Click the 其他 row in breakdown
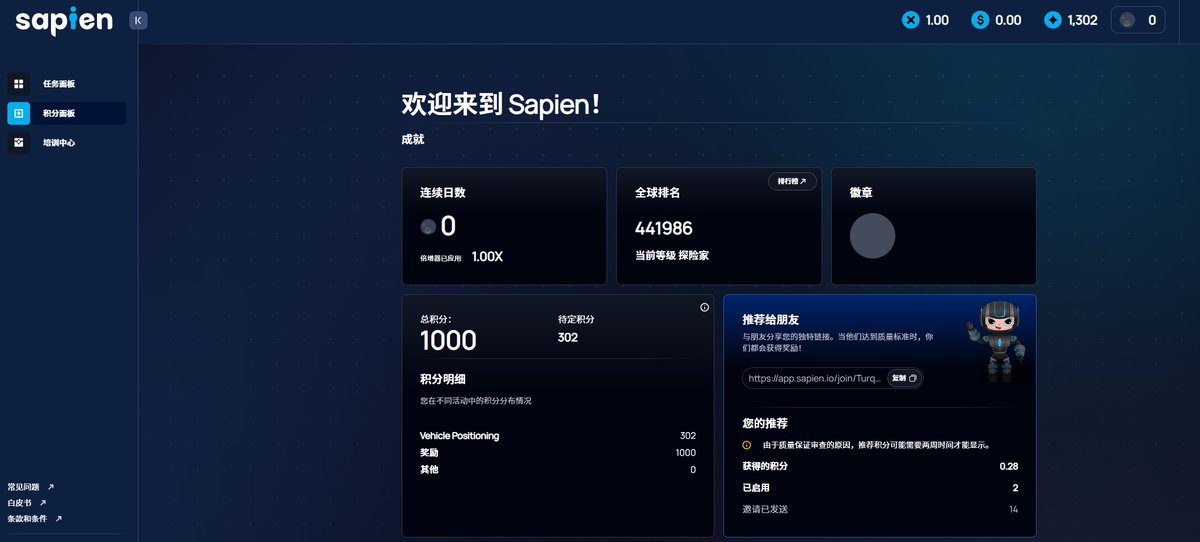 coord(558,470)
